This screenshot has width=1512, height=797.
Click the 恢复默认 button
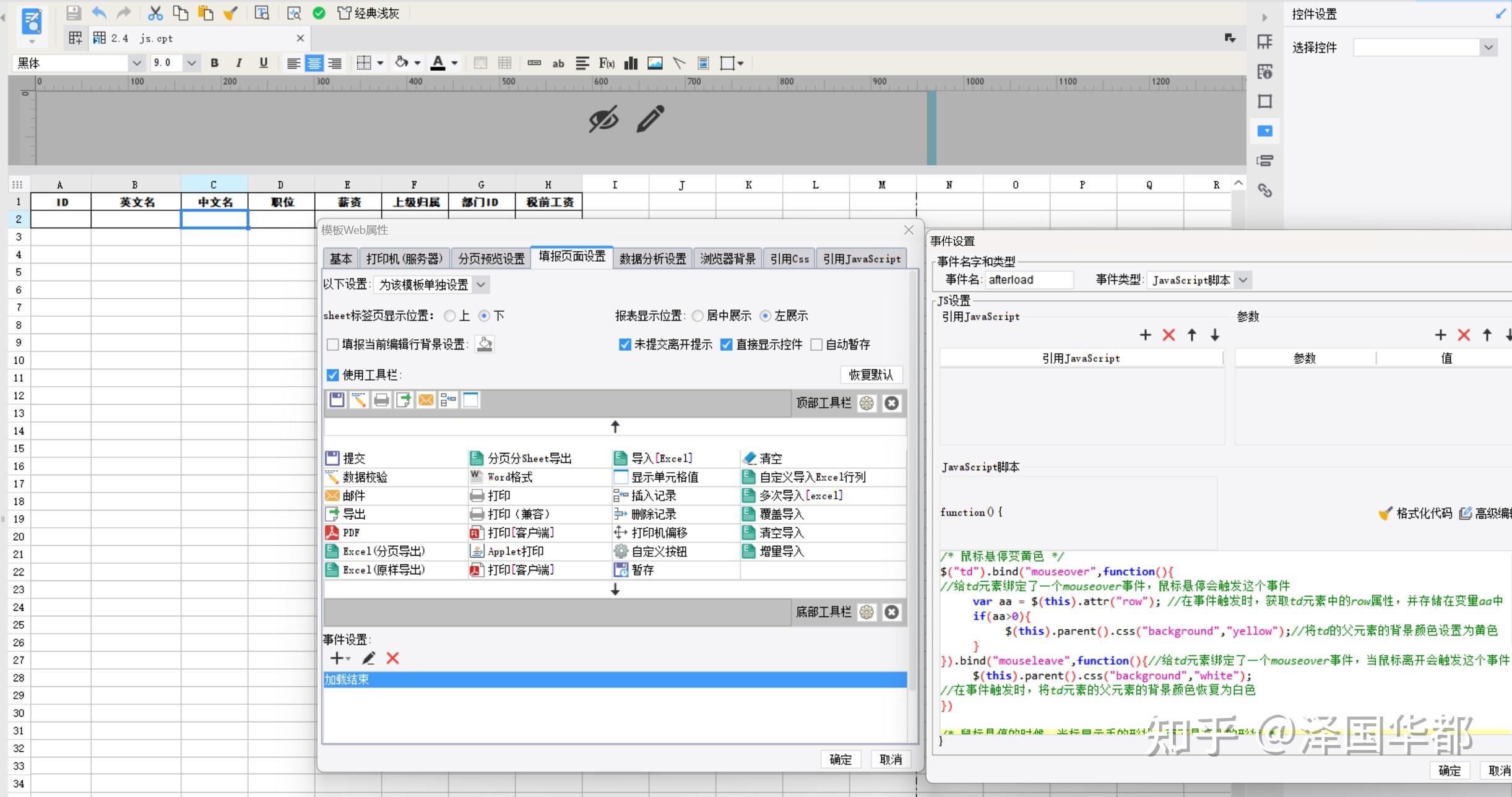(x=871, y=375)
